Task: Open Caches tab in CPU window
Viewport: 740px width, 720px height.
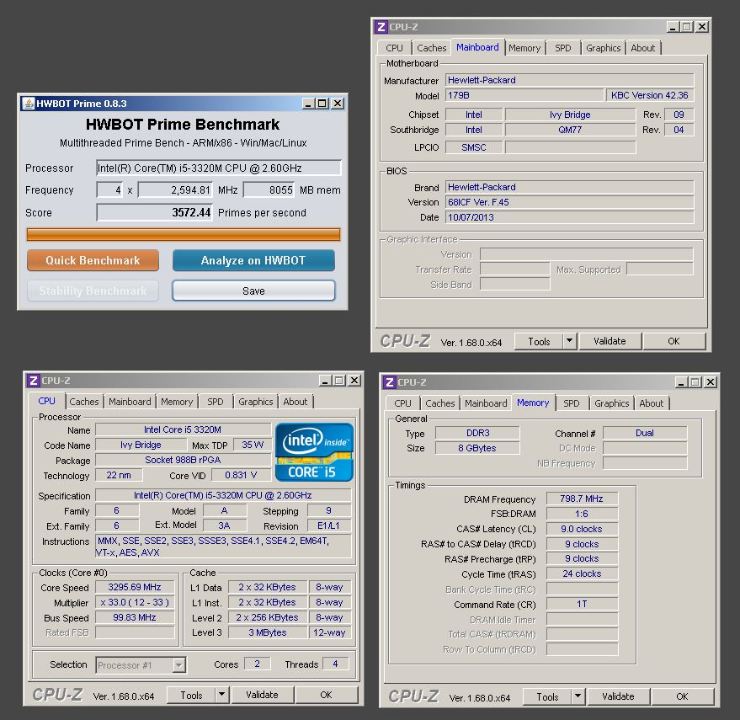Action: 84,402
